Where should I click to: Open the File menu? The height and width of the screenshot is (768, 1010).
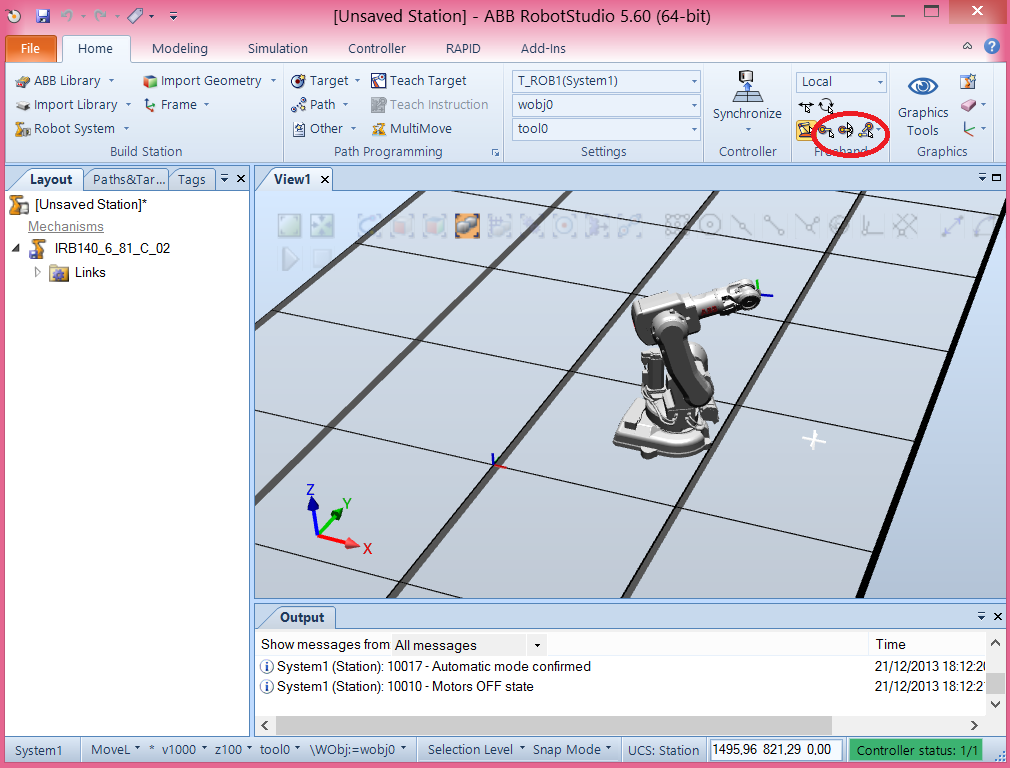pos(30,47)
